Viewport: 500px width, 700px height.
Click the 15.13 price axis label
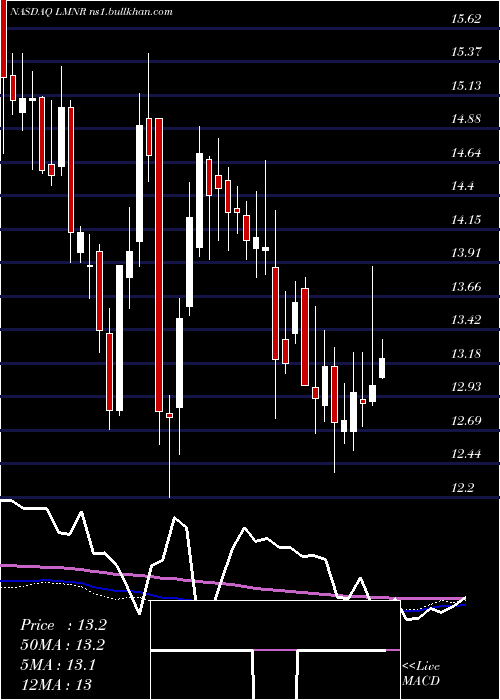(466, 85)
